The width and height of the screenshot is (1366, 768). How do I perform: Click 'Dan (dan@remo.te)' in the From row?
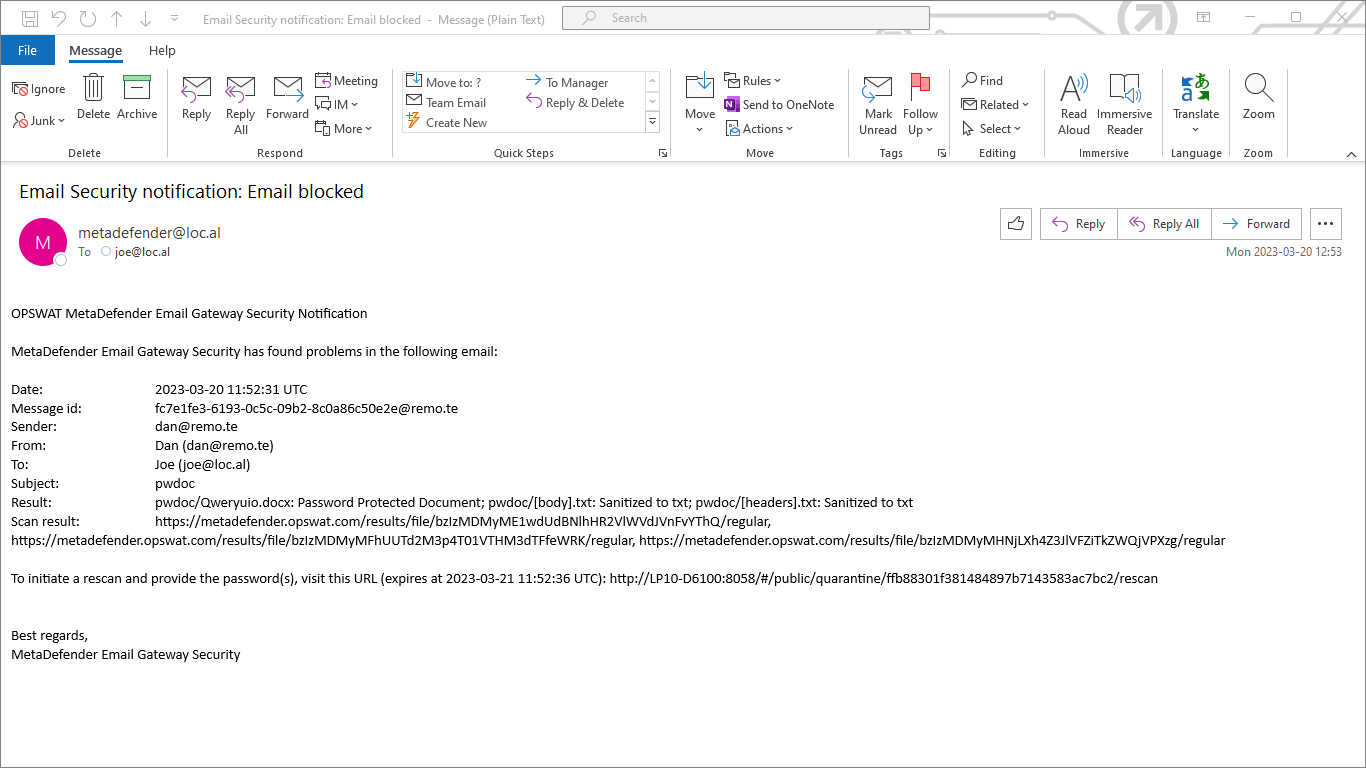tap(214, 446)
